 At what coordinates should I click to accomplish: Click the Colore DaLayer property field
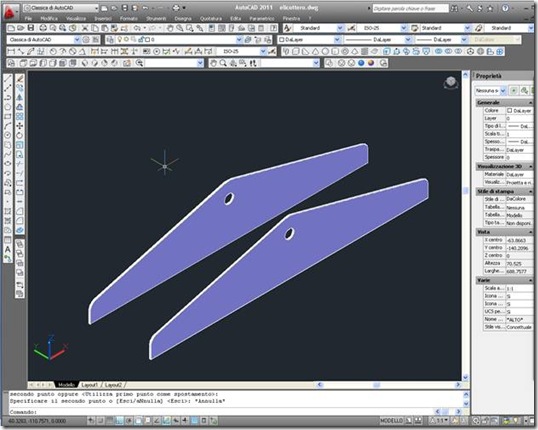click(x=519, y=111)
